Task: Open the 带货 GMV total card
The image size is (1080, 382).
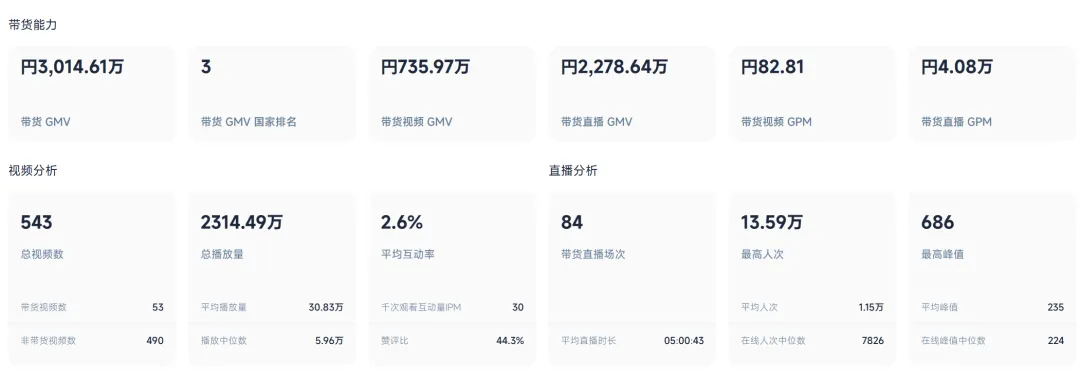Action: click(x=92, y=94)
